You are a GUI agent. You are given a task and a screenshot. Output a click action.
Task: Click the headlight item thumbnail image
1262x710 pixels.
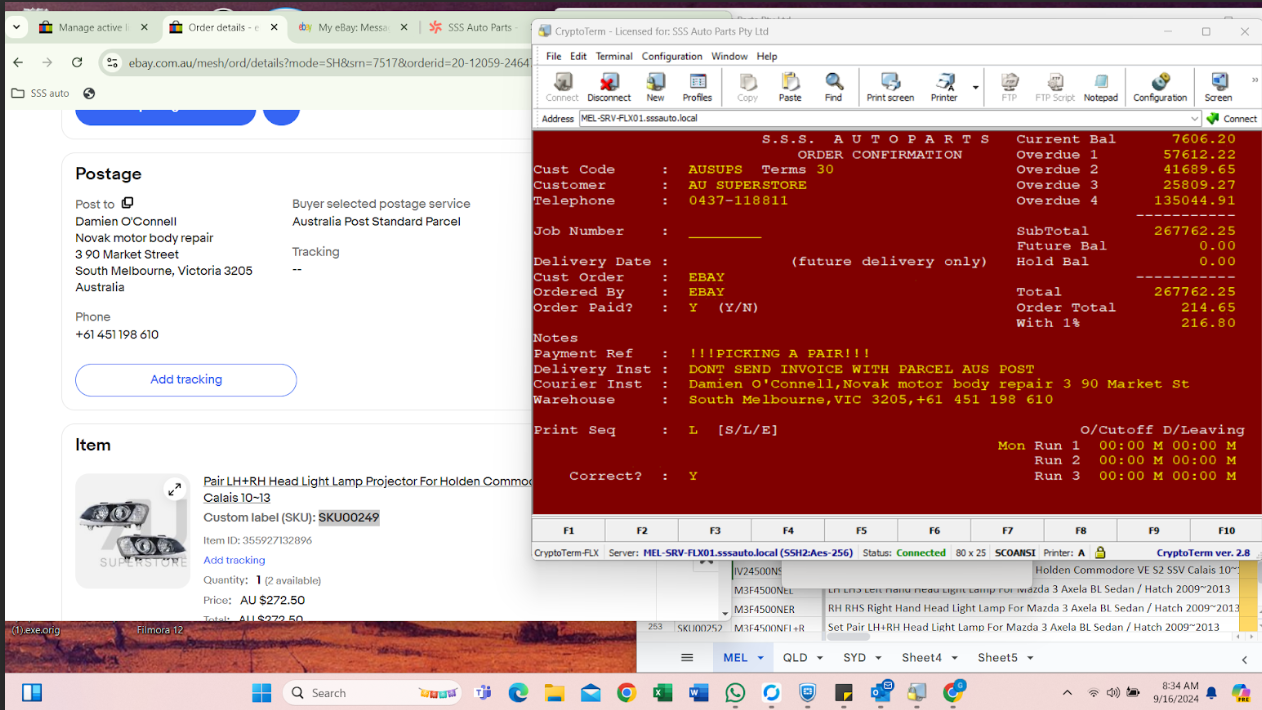(132, 531)
